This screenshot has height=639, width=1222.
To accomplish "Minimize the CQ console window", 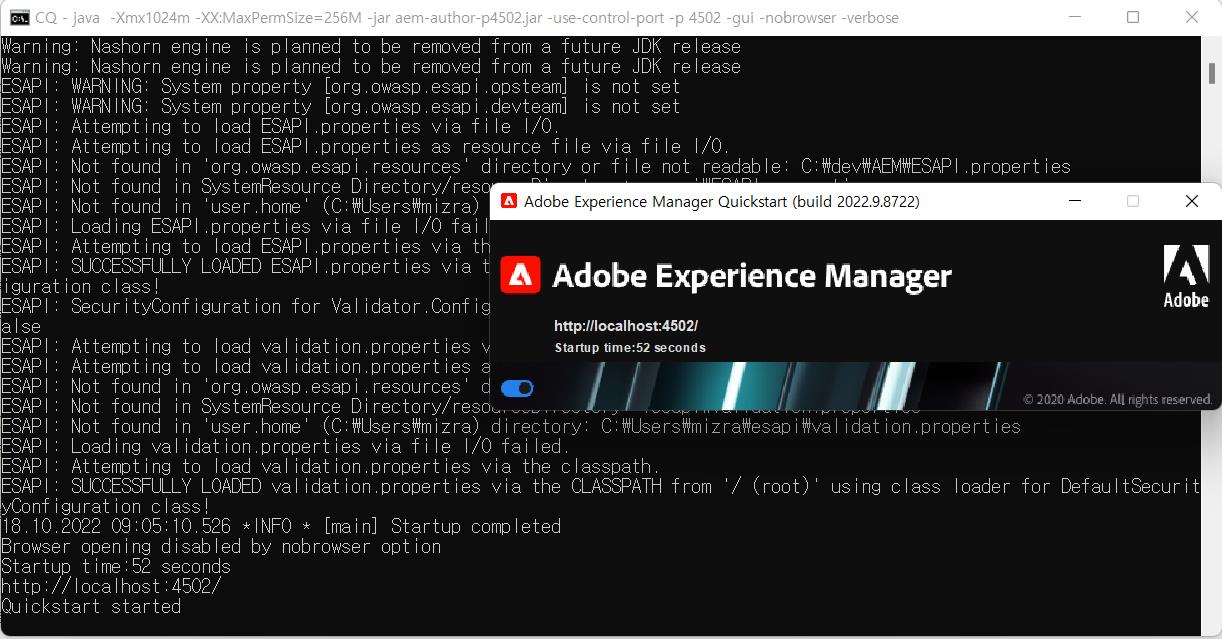I will tap(1077, 17).
